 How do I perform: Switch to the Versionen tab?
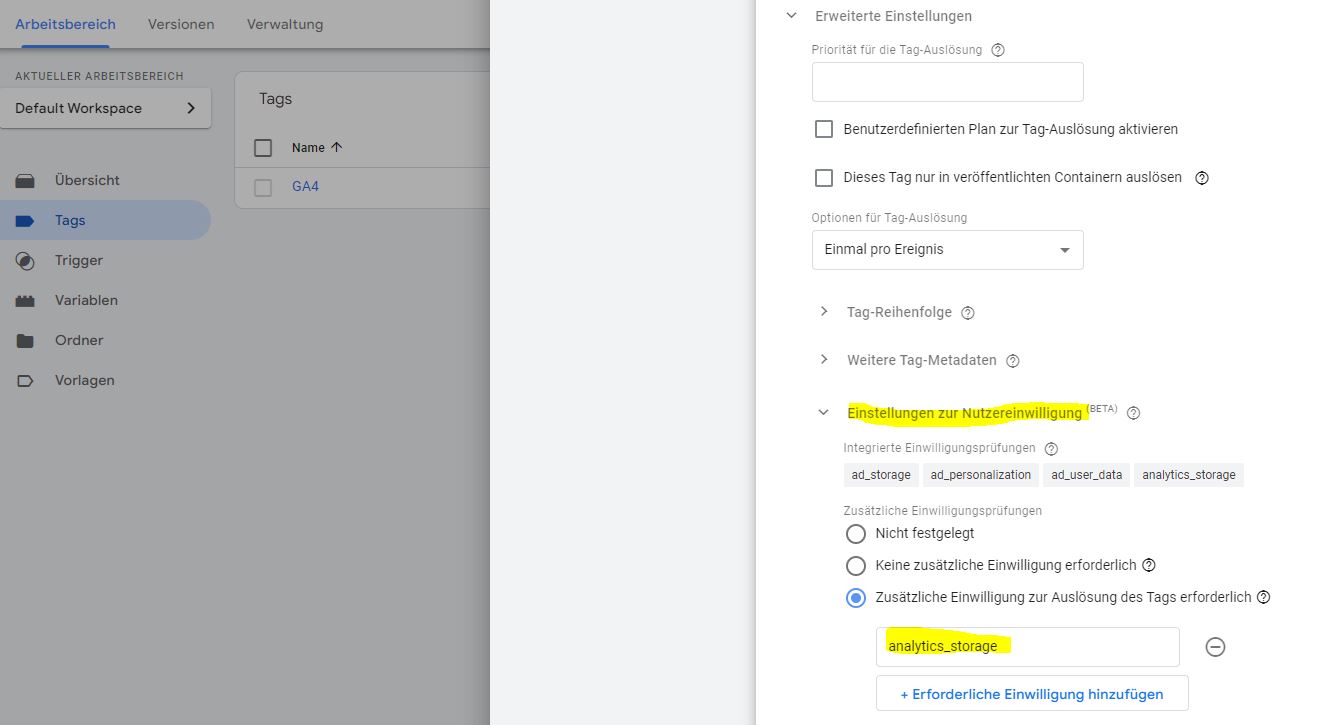pyautogui.click(x=181, y=24)
